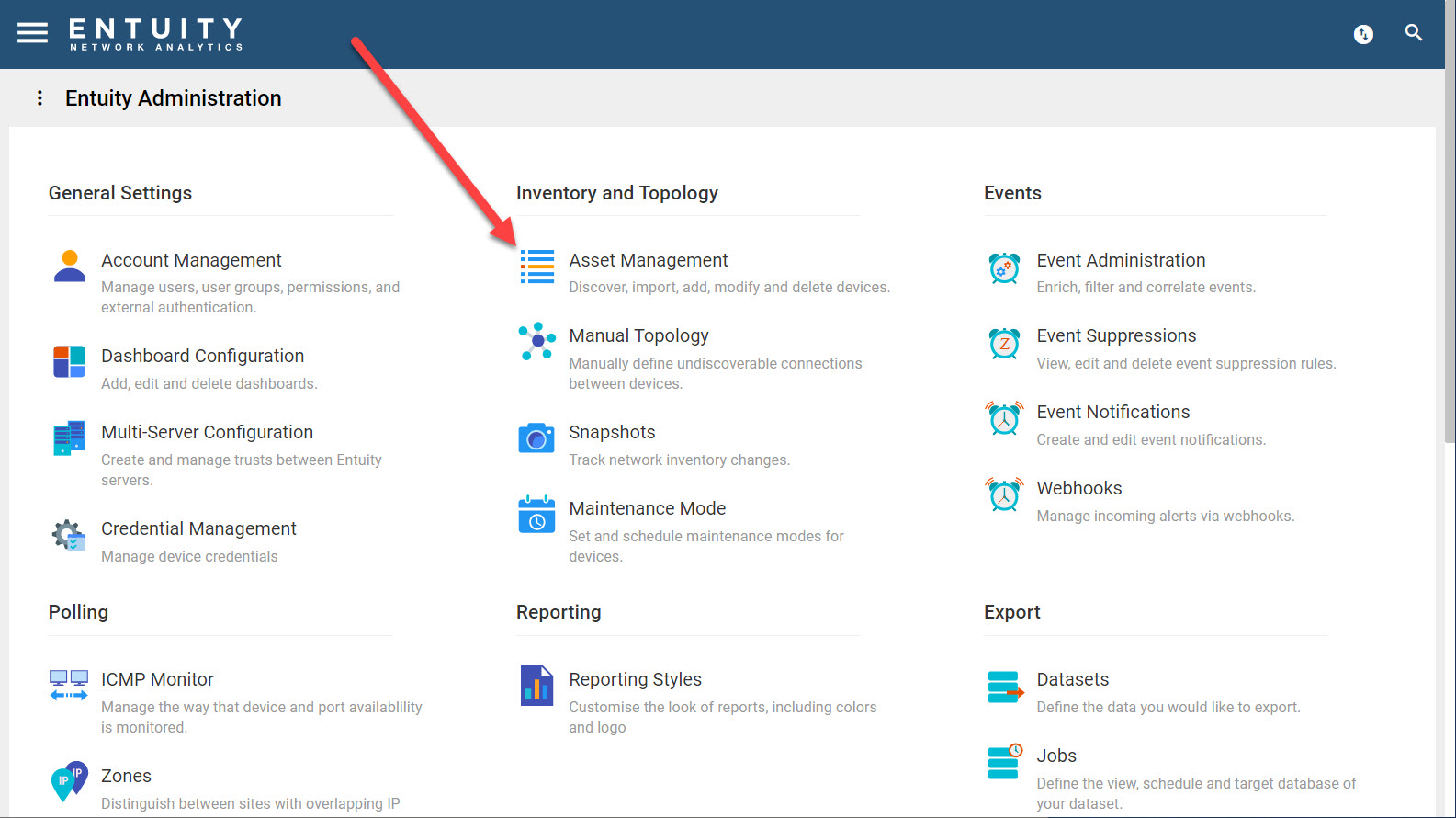Click the Dashboard Configuration tiles icon
The image size is (1456, 818).
[x=69, y=361]
